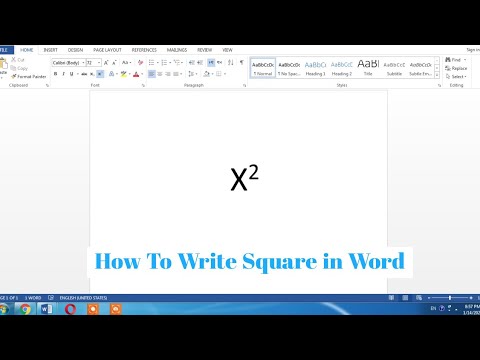Image resolution: width=480 pixels, height=360 pixels.
Task: Increase paragraph indent
Action: click(200, 62)
